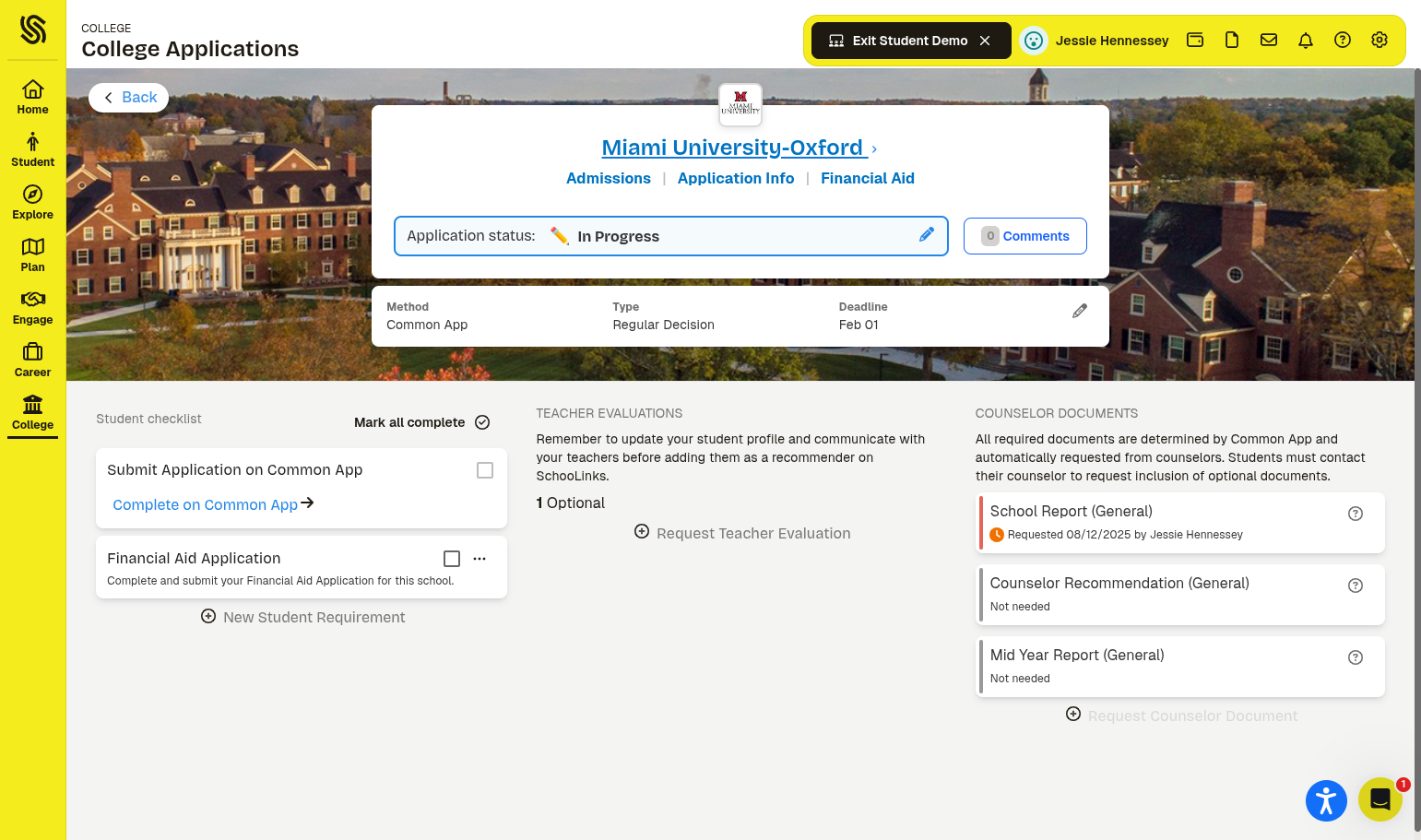Image resolution: width=1421 pixels, height=840 pixels.
Task: Open the help question mark in header
Action: (1343, 40)
